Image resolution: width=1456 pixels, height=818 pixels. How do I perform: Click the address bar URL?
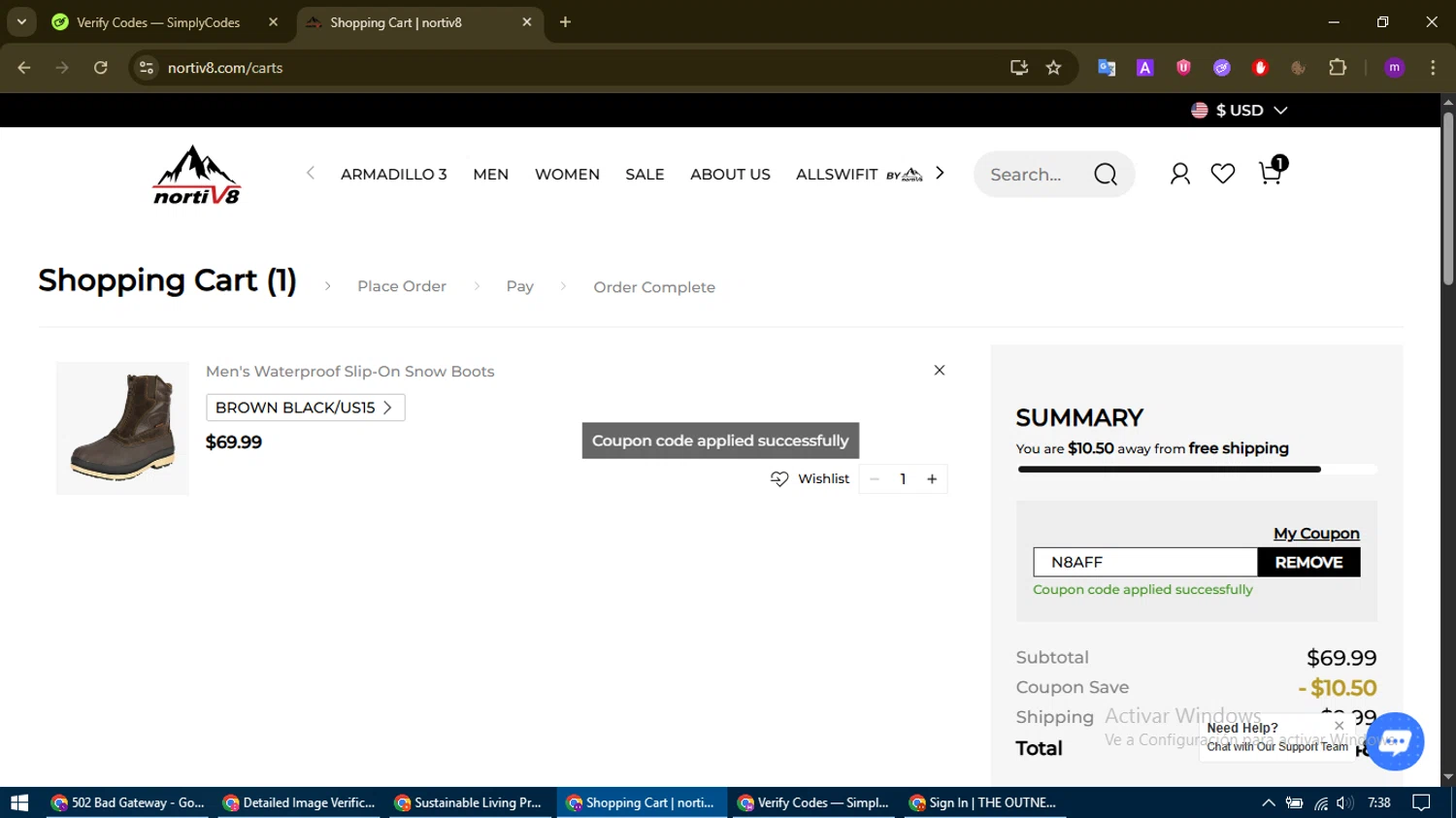click(x=225, y=68)
